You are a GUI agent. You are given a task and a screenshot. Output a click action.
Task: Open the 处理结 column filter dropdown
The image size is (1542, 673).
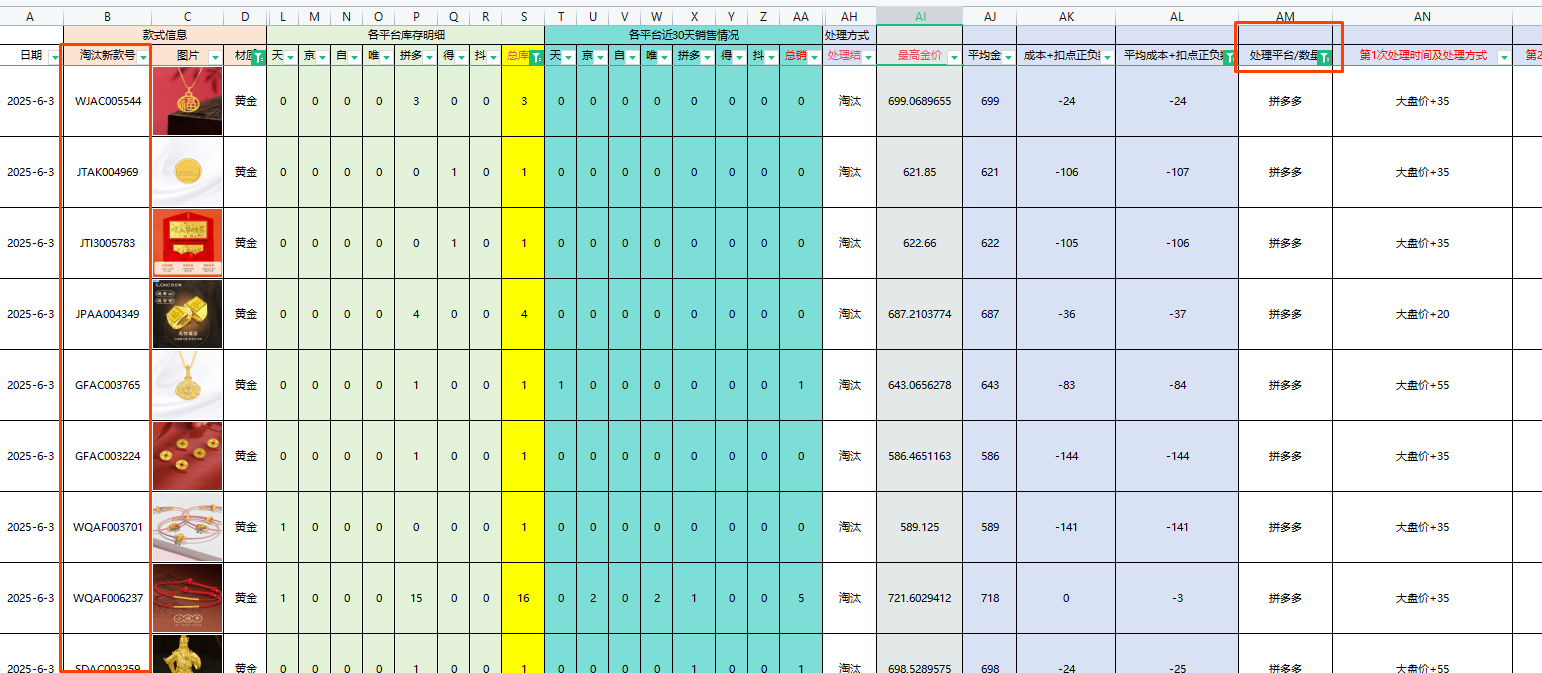tap(867, 58)
